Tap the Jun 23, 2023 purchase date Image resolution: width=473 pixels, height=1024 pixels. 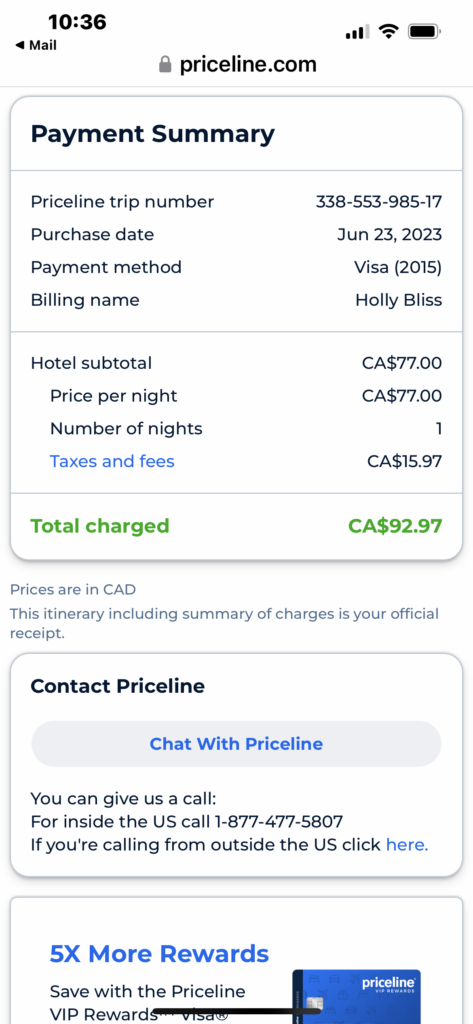[389, 234]
